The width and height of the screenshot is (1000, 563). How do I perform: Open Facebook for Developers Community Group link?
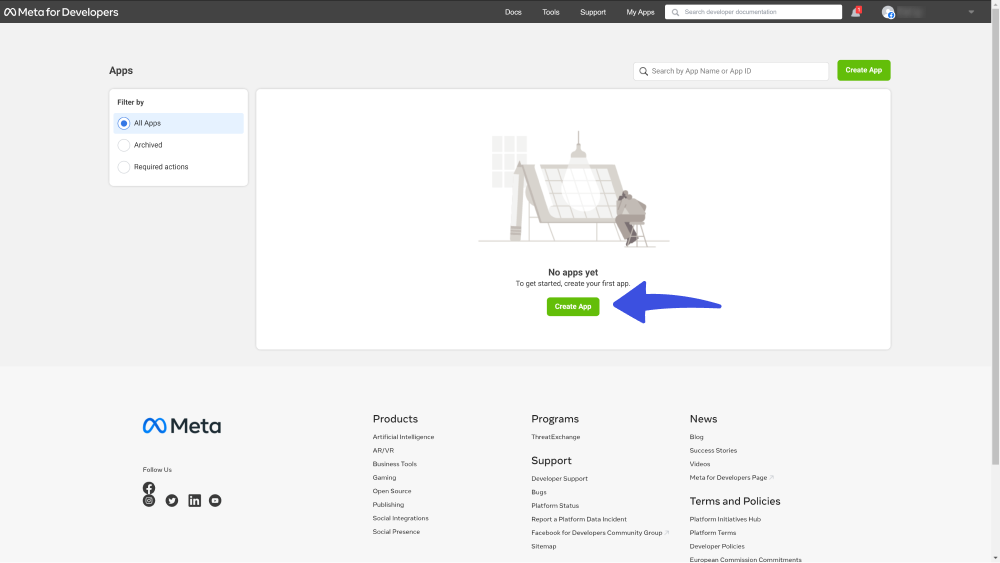point(596,533)
